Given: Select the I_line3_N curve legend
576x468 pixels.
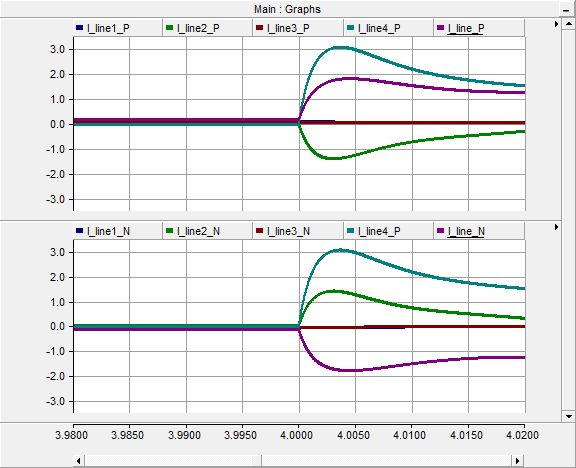Looking at the screenshot, I should pyautogui.click(x=288, y=231).
